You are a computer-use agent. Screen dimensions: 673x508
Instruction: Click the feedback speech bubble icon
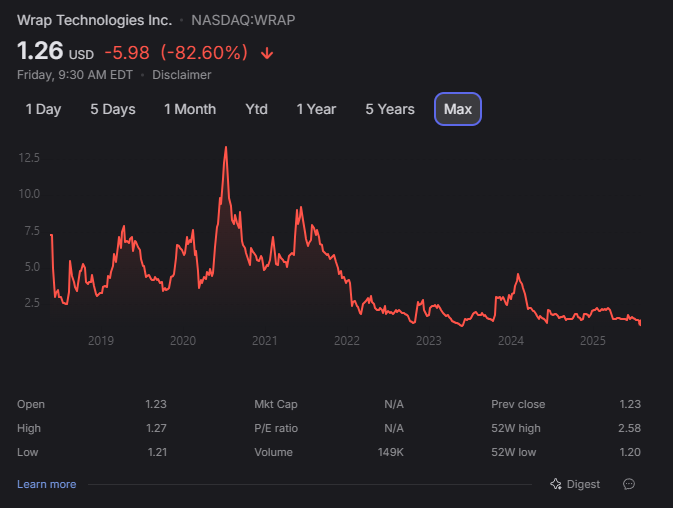coord(629,484)
